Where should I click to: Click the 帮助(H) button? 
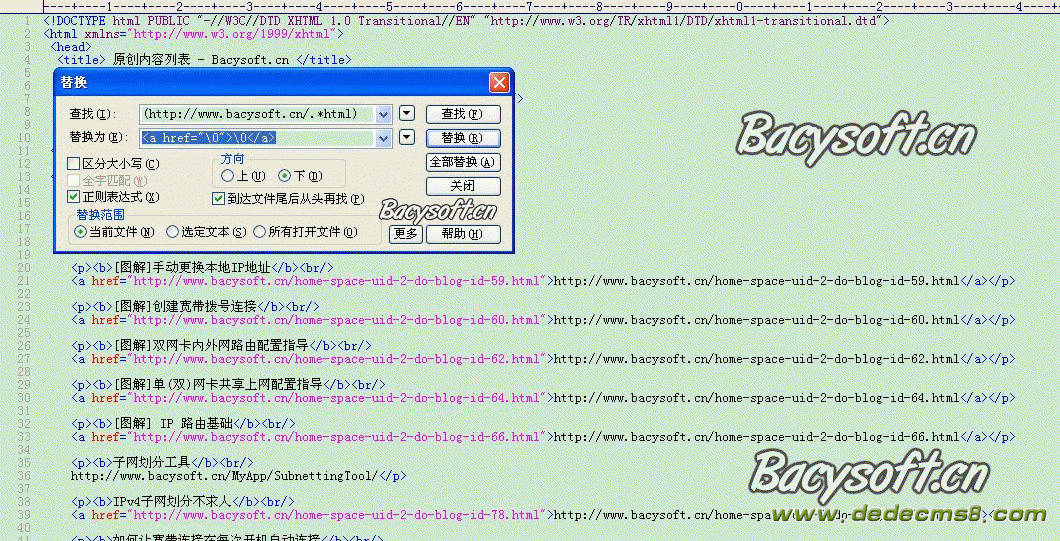(463, 234)
